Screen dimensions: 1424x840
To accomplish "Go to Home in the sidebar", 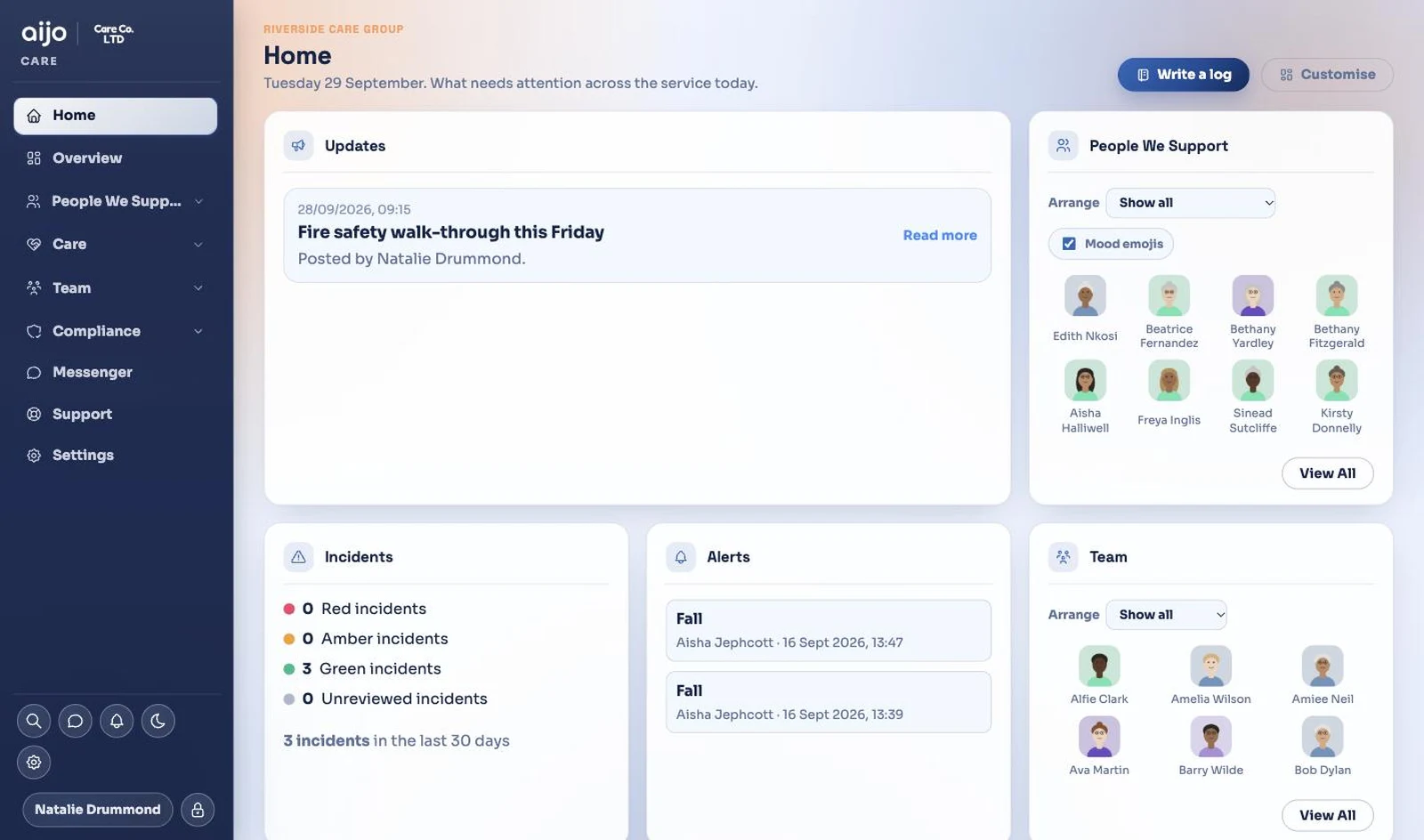I will point(116,116).
